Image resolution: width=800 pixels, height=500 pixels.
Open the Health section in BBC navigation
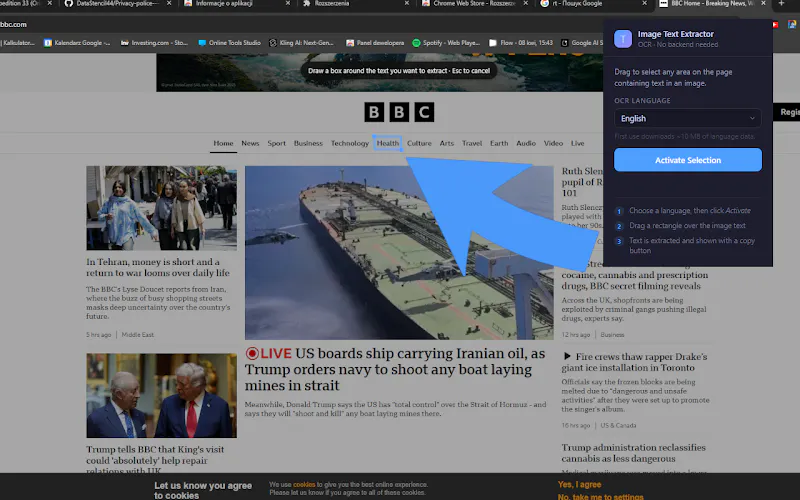[388, 143]
